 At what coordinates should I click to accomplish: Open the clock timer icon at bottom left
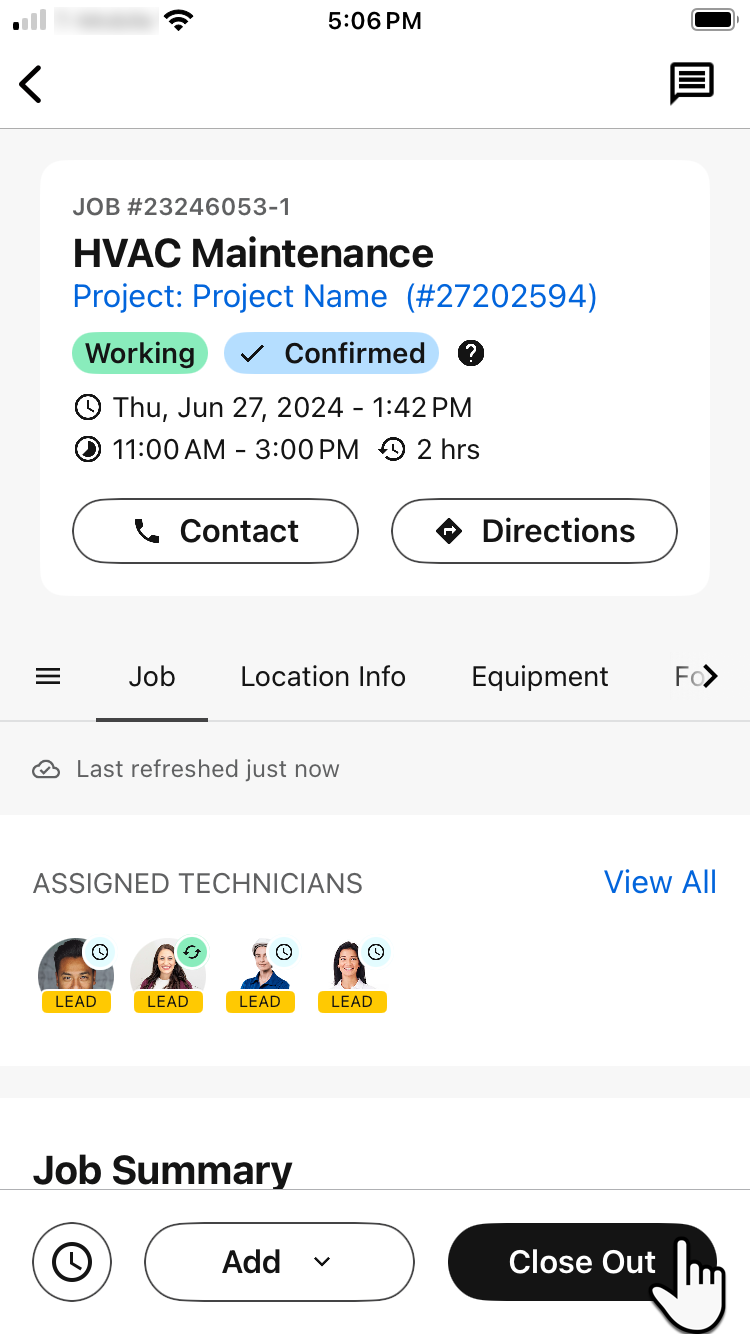click(71, 1262)
